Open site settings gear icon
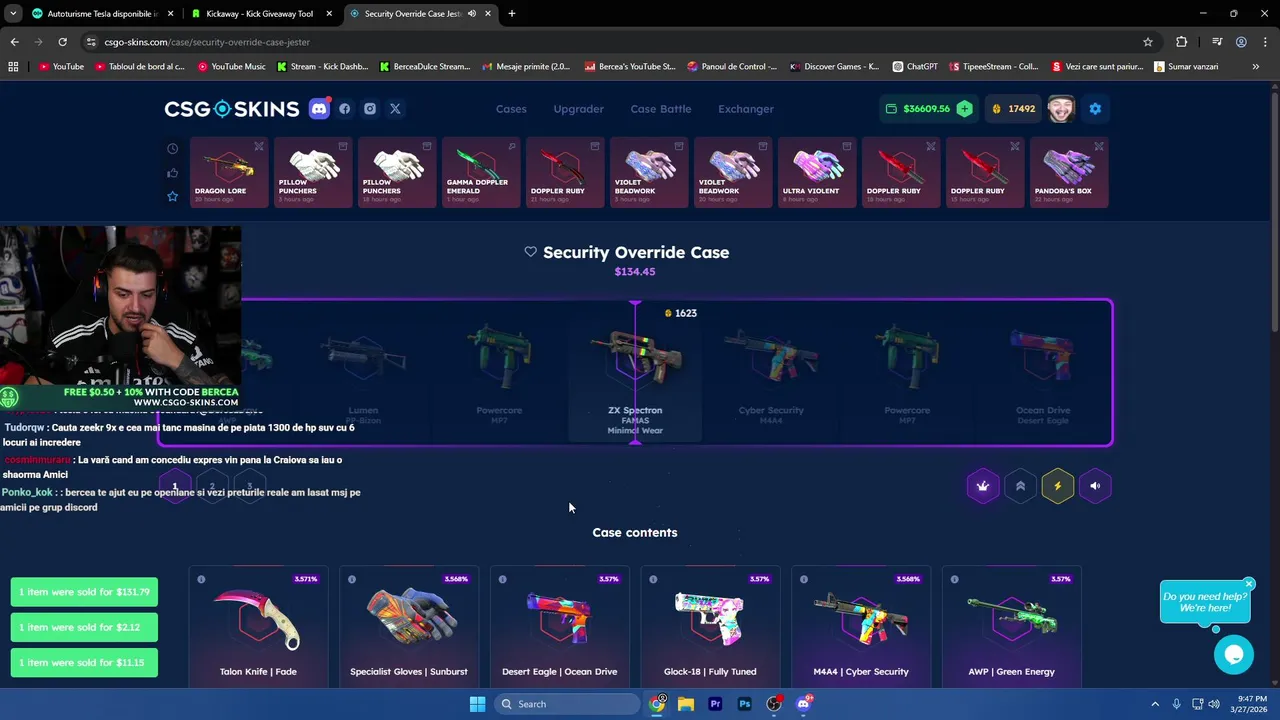 point(1095,109)
